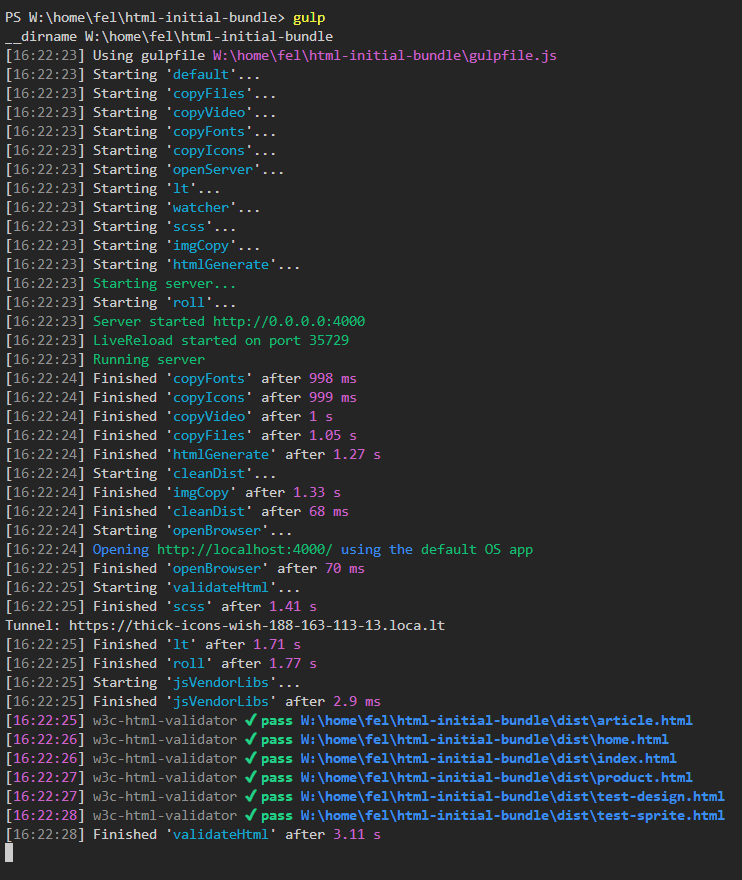Image resolution: width=742 pixels, height=880 pixels.
Task: Click the '2.9 ms' duration value
Action: pos(357,702)
